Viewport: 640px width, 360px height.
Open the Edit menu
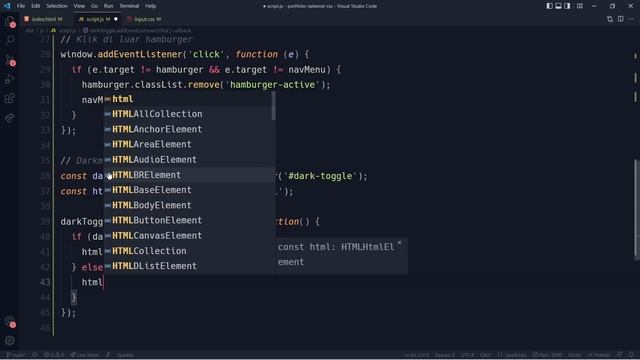[36, 6]
